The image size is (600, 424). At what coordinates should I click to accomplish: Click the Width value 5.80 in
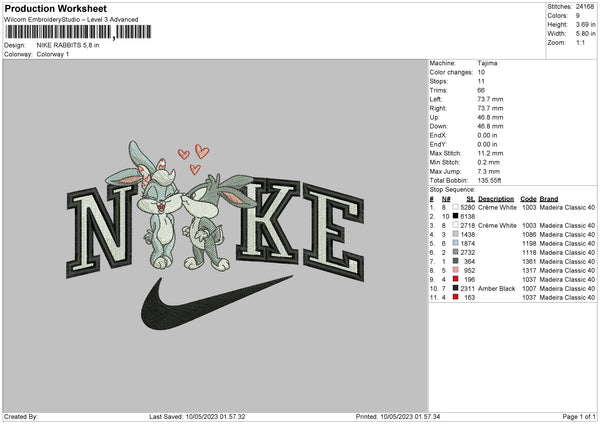tap(585, 34)
